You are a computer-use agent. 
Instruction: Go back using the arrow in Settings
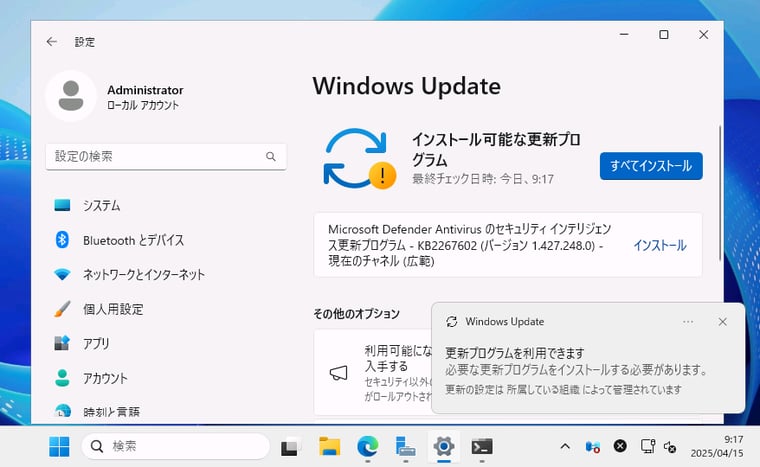pos(52,42)
